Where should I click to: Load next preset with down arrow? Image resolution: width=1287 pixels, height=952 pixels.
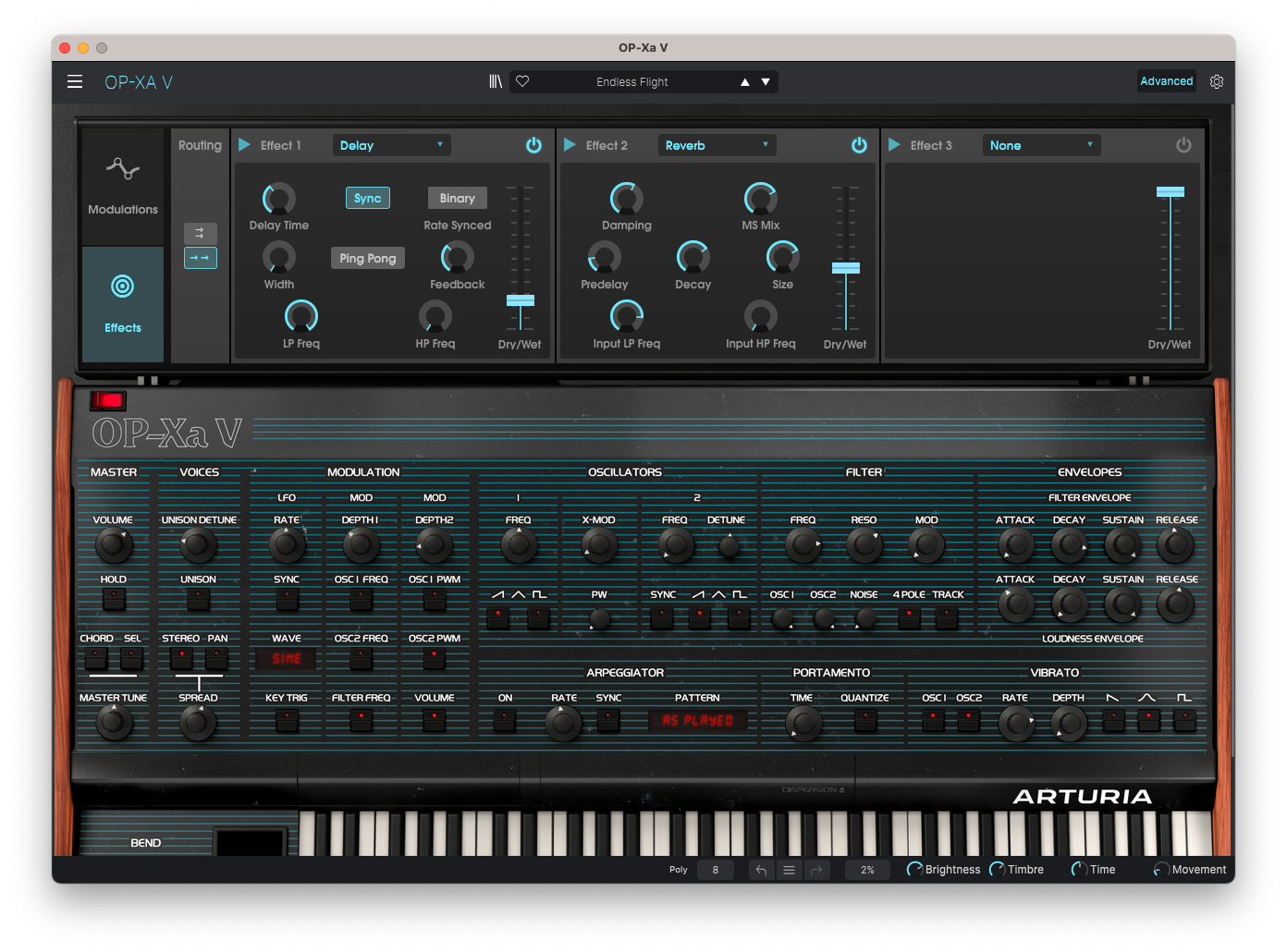766,82
